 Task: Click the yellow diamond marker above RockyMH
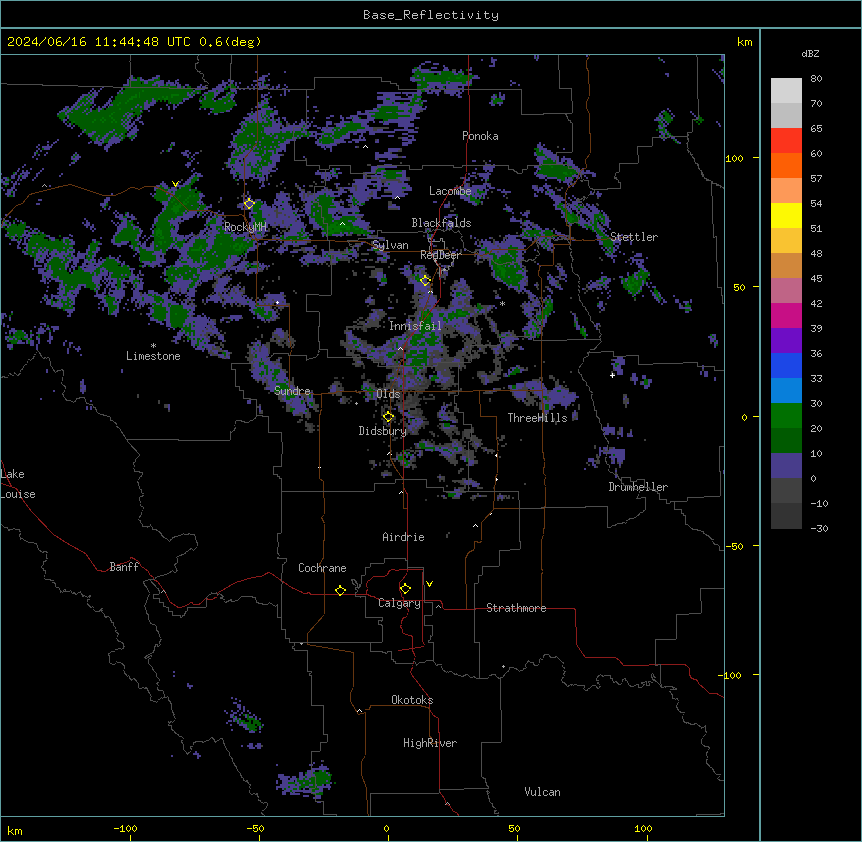pyautogui.click(x=249, y=204)
